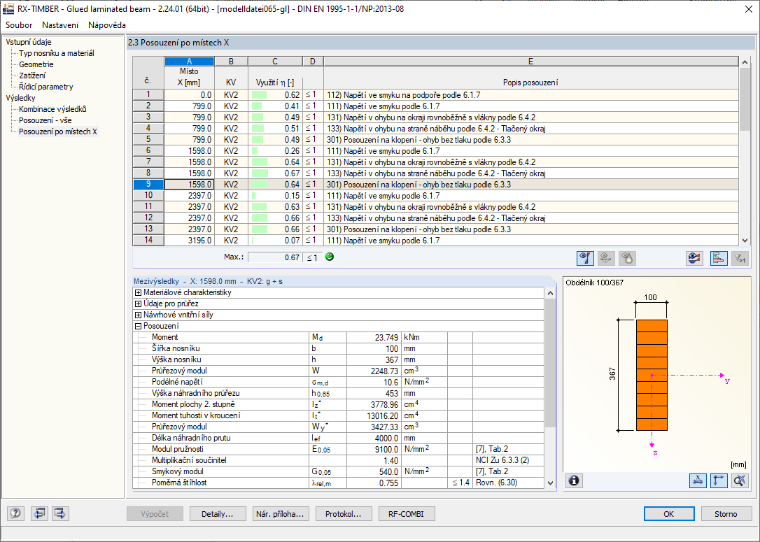Click the magnifier icon under cross-section drawing
Image resolution: width=760 pixels, height=542 pixels.
point(740,480)
